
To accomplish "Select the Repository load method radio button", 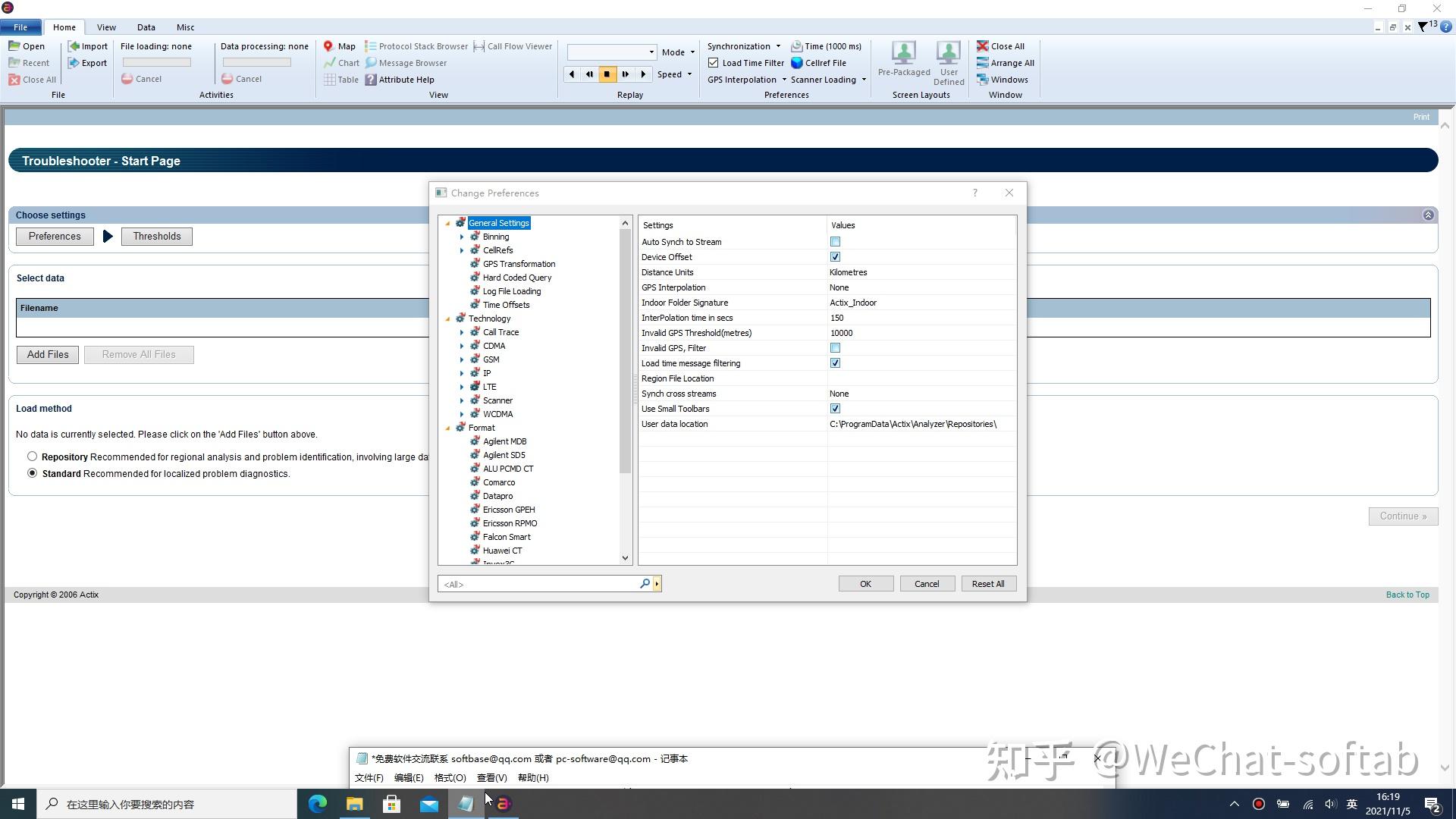I will point(32,457).
